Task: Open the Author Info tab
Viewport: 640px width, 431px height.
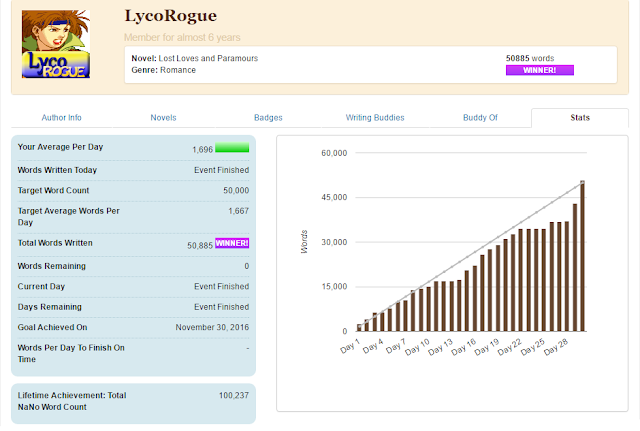Action: (x=62, y=118)
